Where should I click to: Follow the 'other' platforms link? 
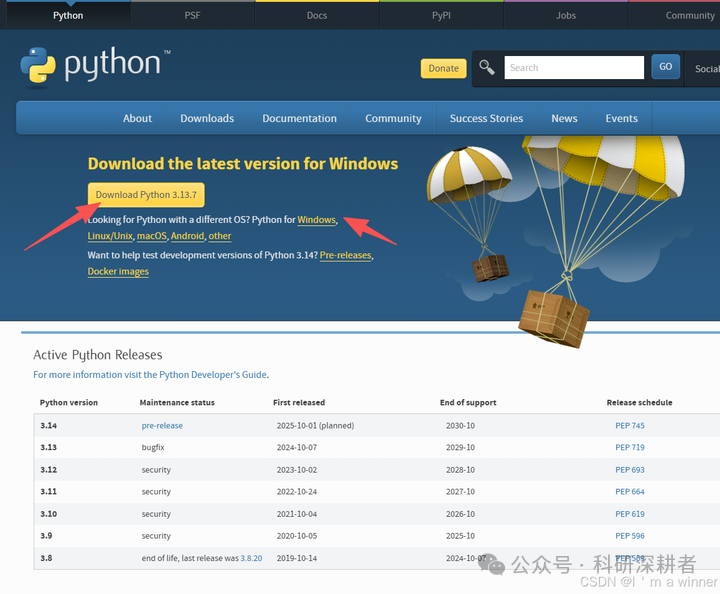pyautogui.click(x=220, y=236)
